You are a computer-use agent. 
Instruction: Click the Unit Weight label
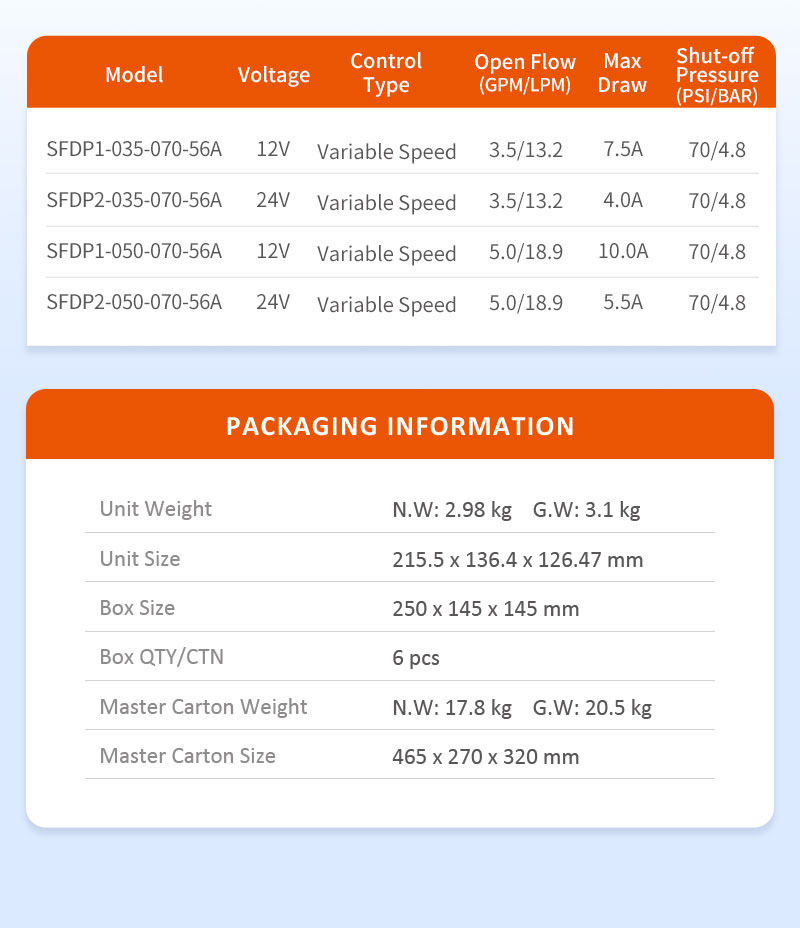156,509
